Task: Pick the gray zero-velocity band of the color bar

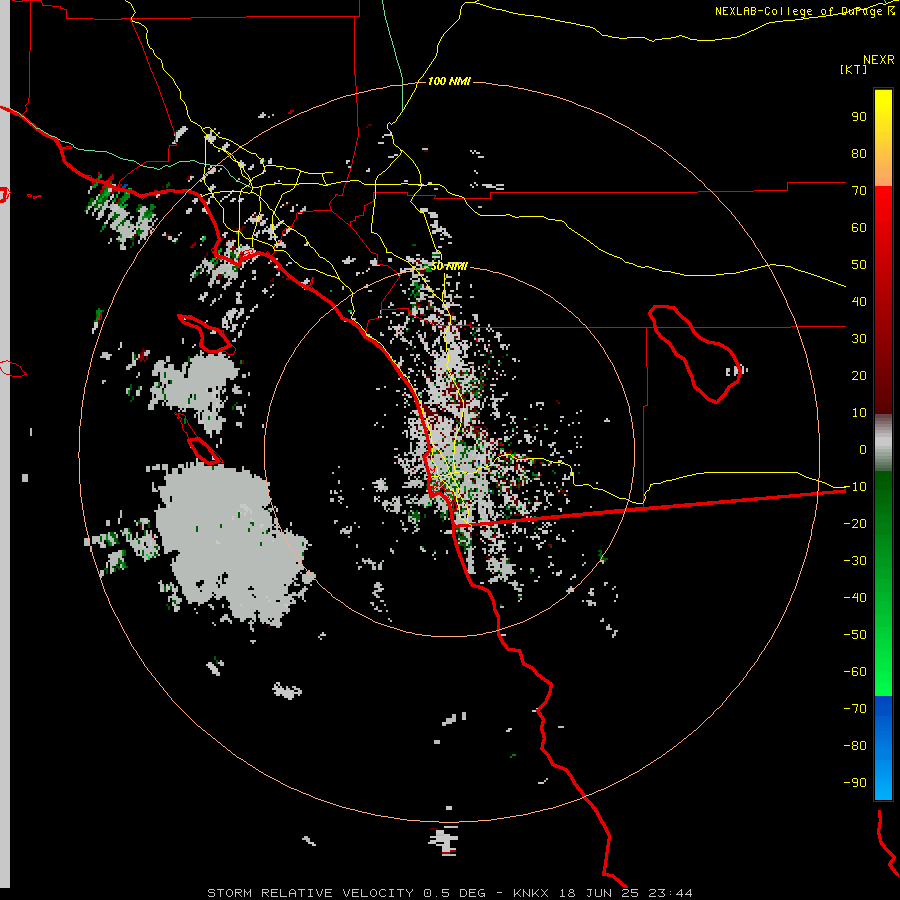Action: [x=883, y=443]
